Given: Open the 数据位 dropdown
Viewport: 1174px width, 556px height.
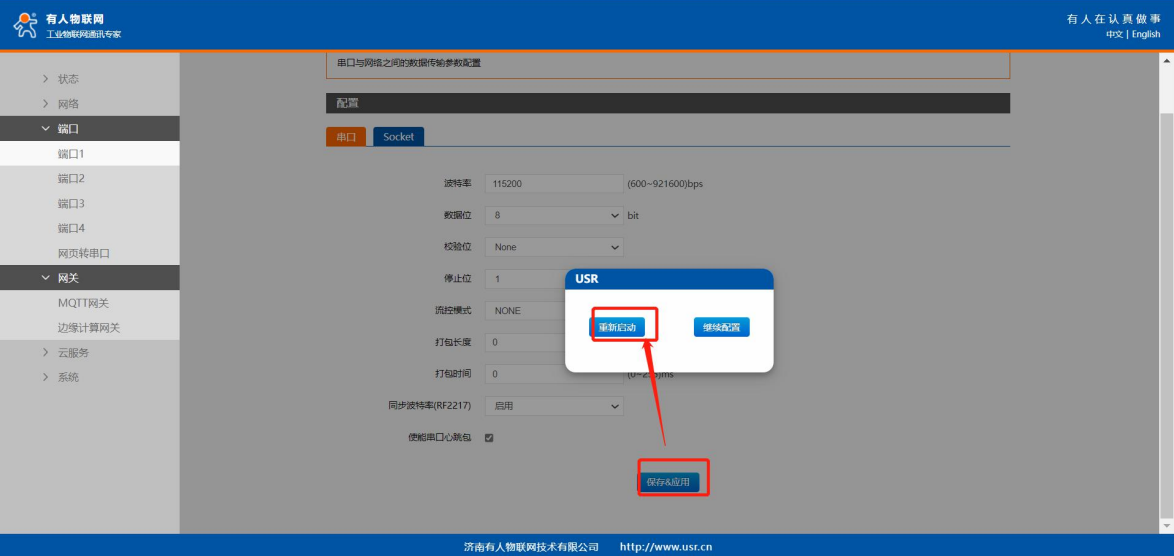Looking at the screenshot, I should tap(553, 215).
